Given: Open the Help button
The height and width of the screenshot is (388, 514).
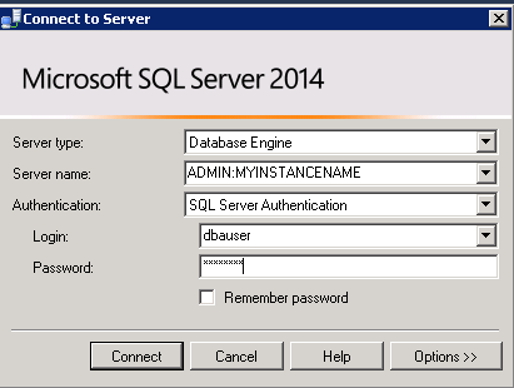Looking at the screenshot, I should [x=337, y=356].
